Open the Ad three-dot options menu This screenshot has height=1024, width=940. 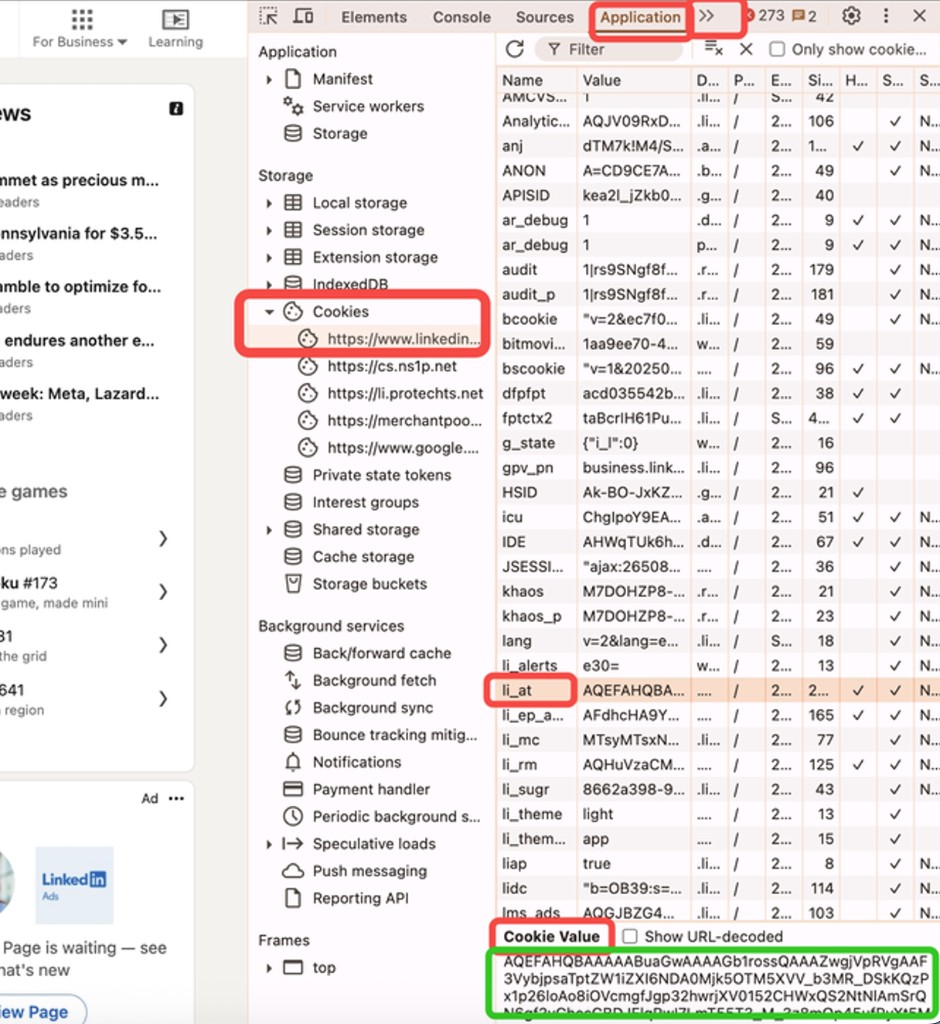pyautogui.click(x=176, y=798)
